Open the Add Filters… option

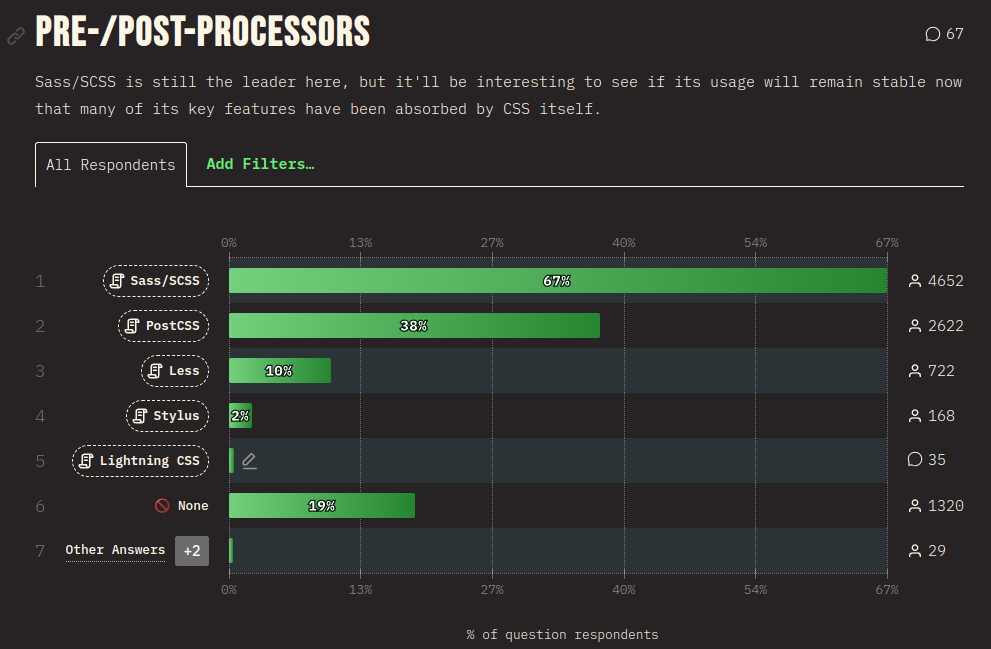260,164
